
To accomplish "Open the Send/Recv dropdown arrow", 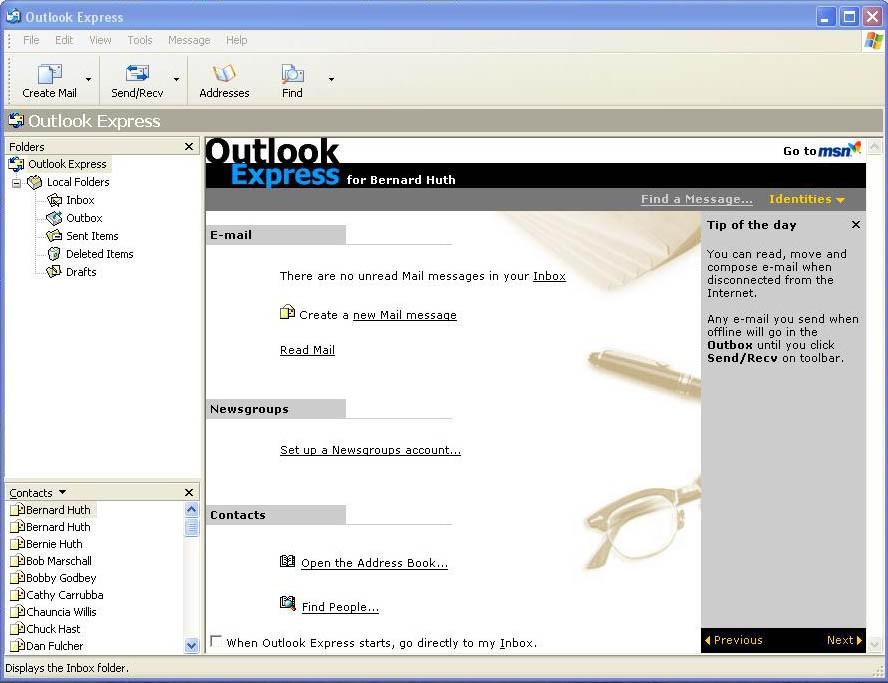I will point(177,79).
